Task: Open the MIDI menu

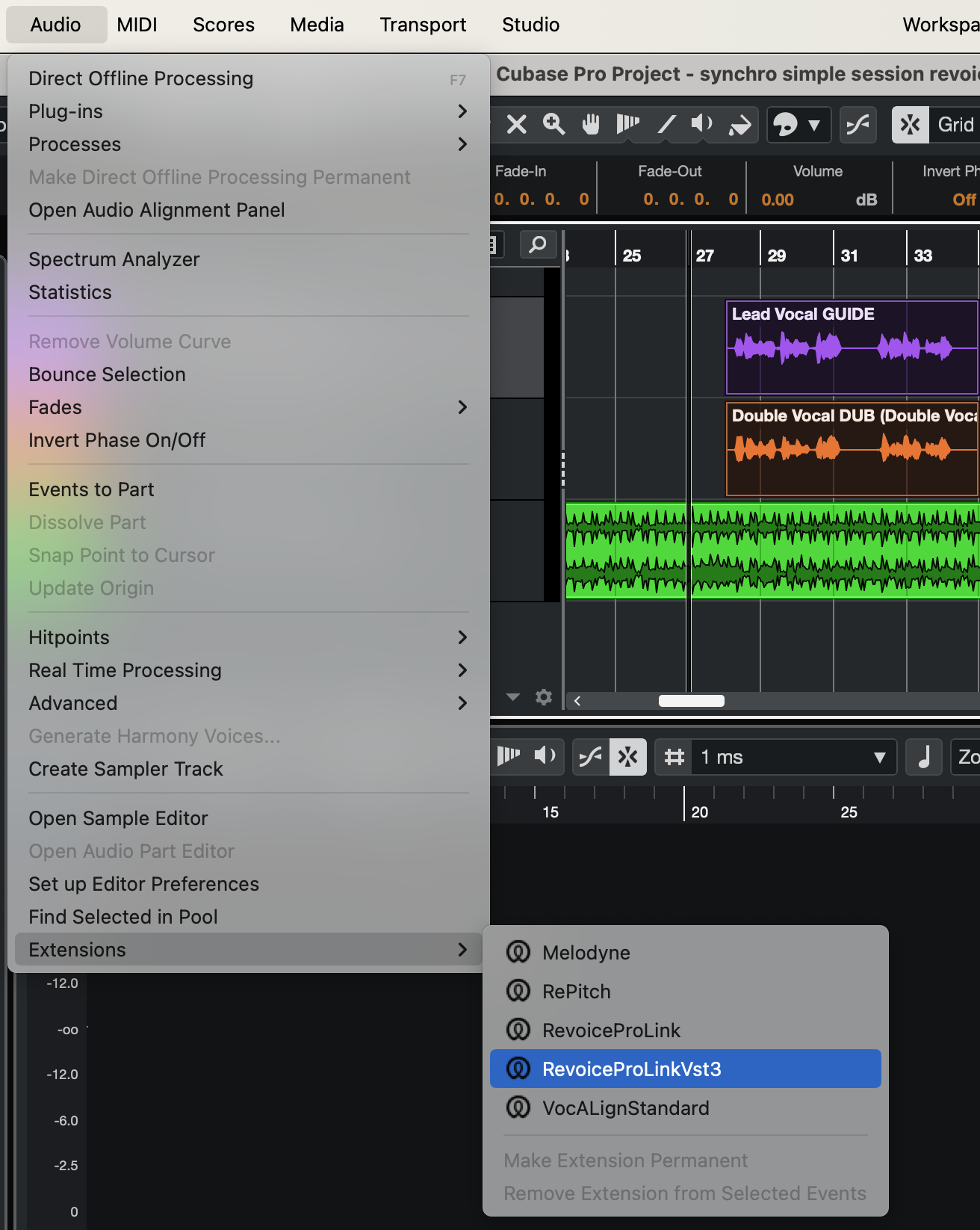Action: (137, 25)
